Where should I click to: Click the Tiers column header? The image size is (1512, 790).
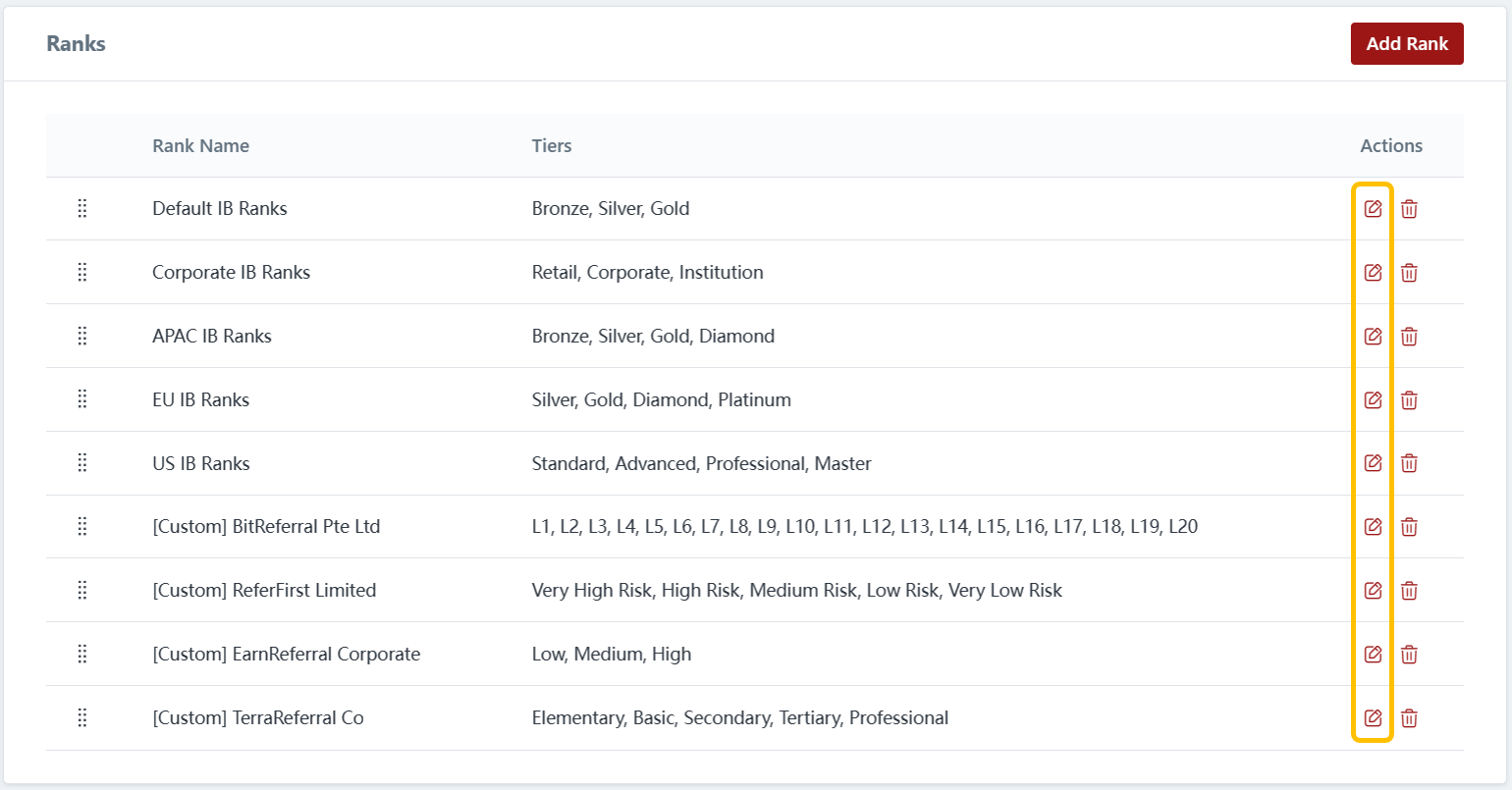point(552,146)
